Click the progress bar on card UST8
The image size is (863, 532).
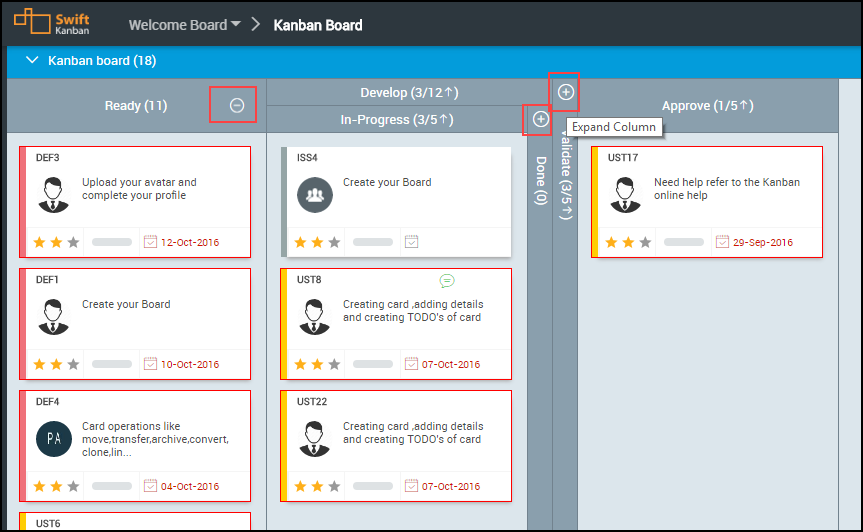click(x=373, y=364)
